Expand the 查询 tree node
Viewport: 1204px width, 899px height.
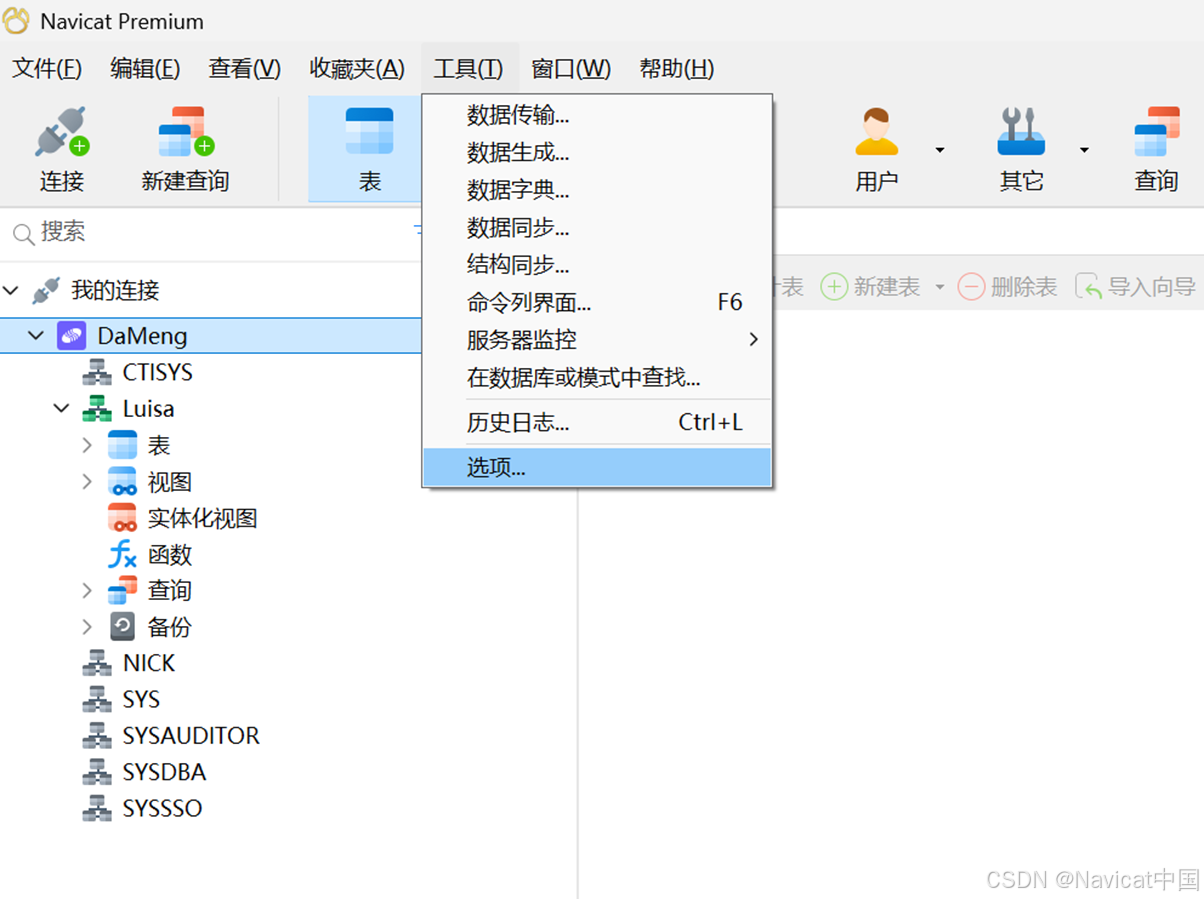pyautogui.click(x=88, y=591)
